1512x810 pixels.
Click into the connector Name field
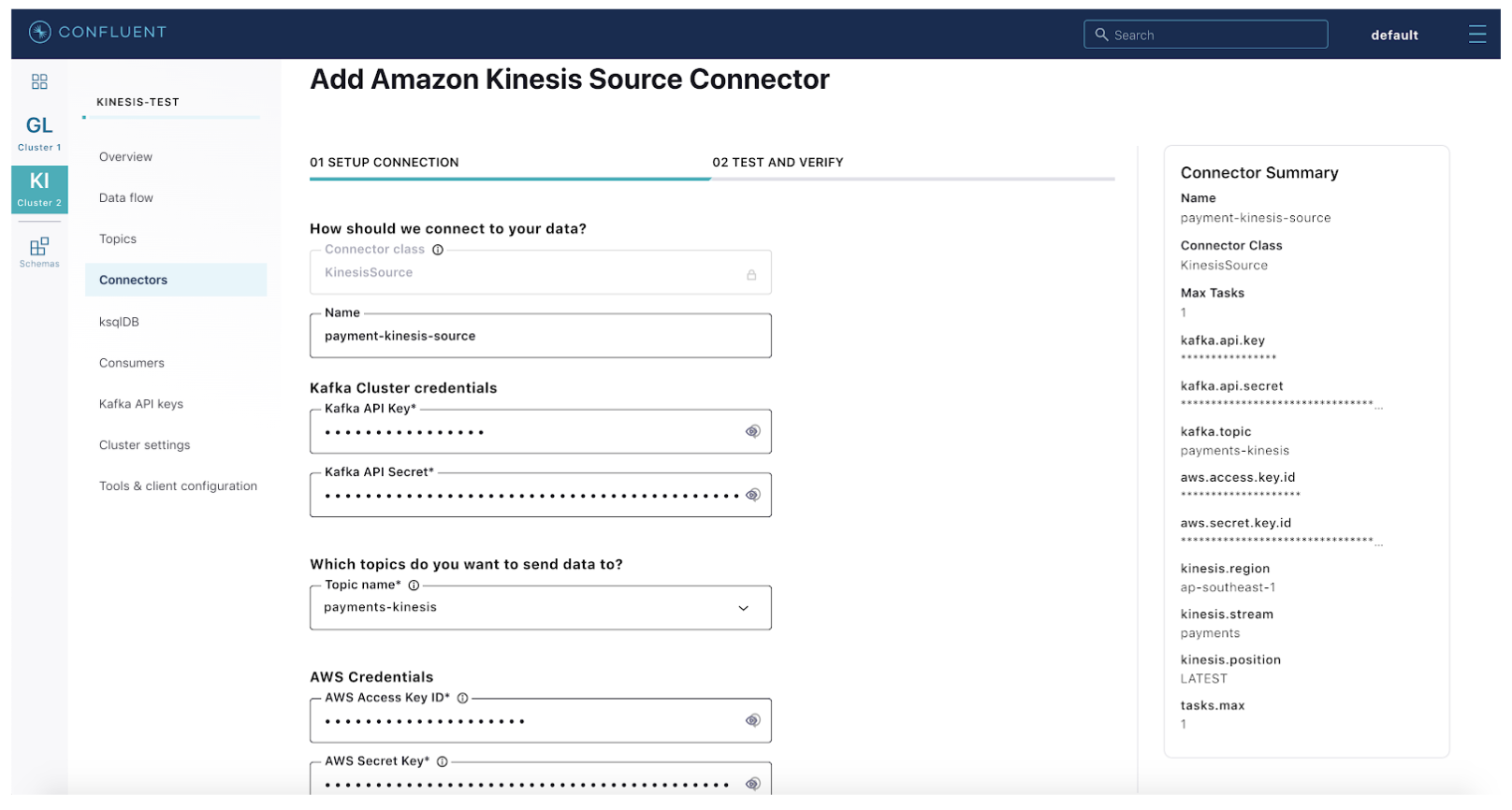click(541, 336)
